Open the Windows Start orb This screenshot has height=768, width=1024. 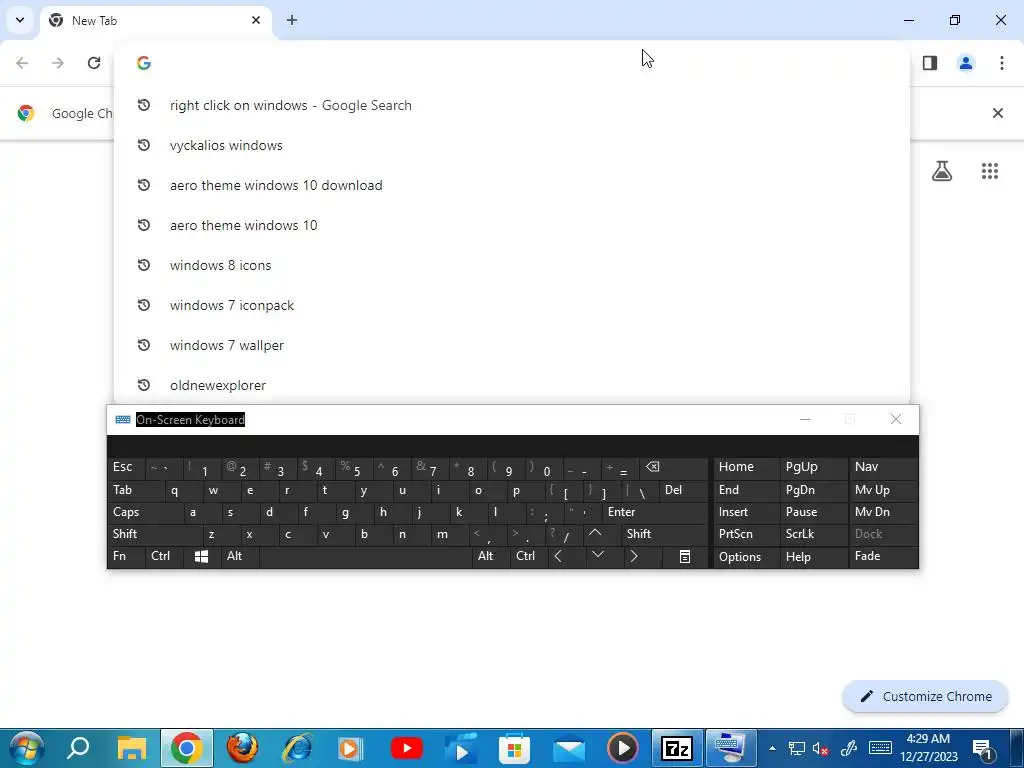[x=26, y=748]
